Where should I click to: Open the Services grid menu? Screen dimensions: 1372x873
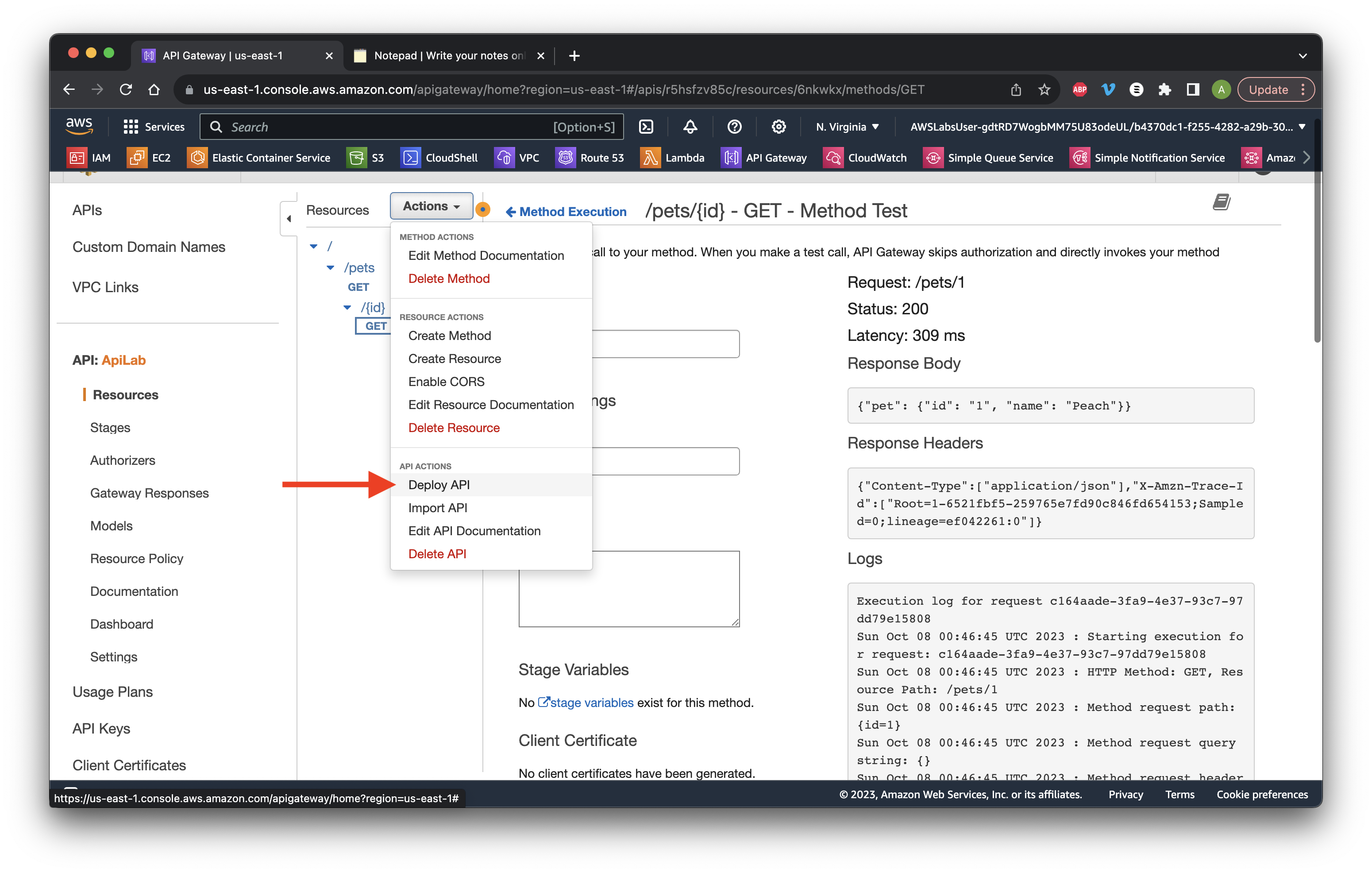pyautogui.click(x=154, y=127)
